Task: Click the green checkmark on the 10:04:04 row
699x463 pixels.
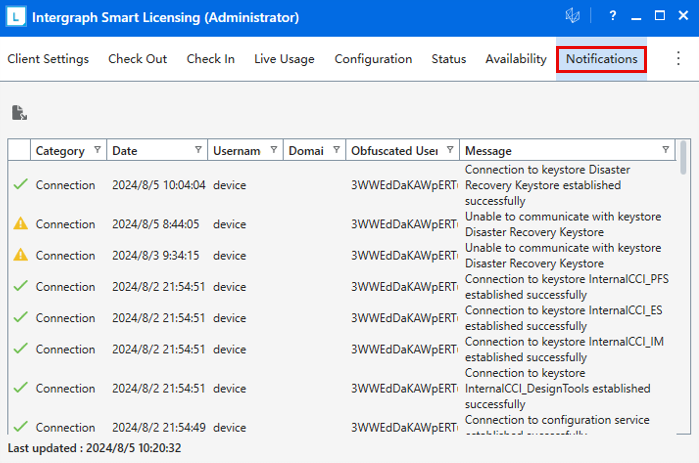Action: coord(19,185)
